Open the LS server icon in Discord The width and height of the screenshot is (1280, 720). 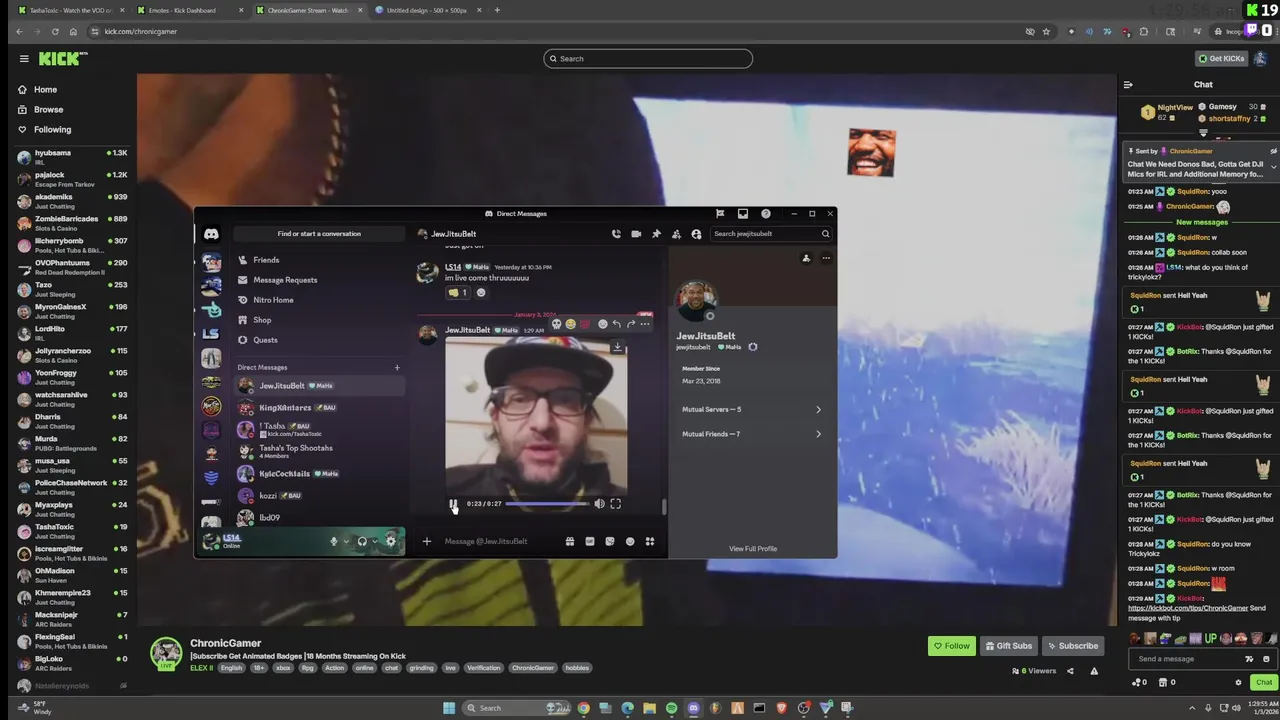coord(211,334)
